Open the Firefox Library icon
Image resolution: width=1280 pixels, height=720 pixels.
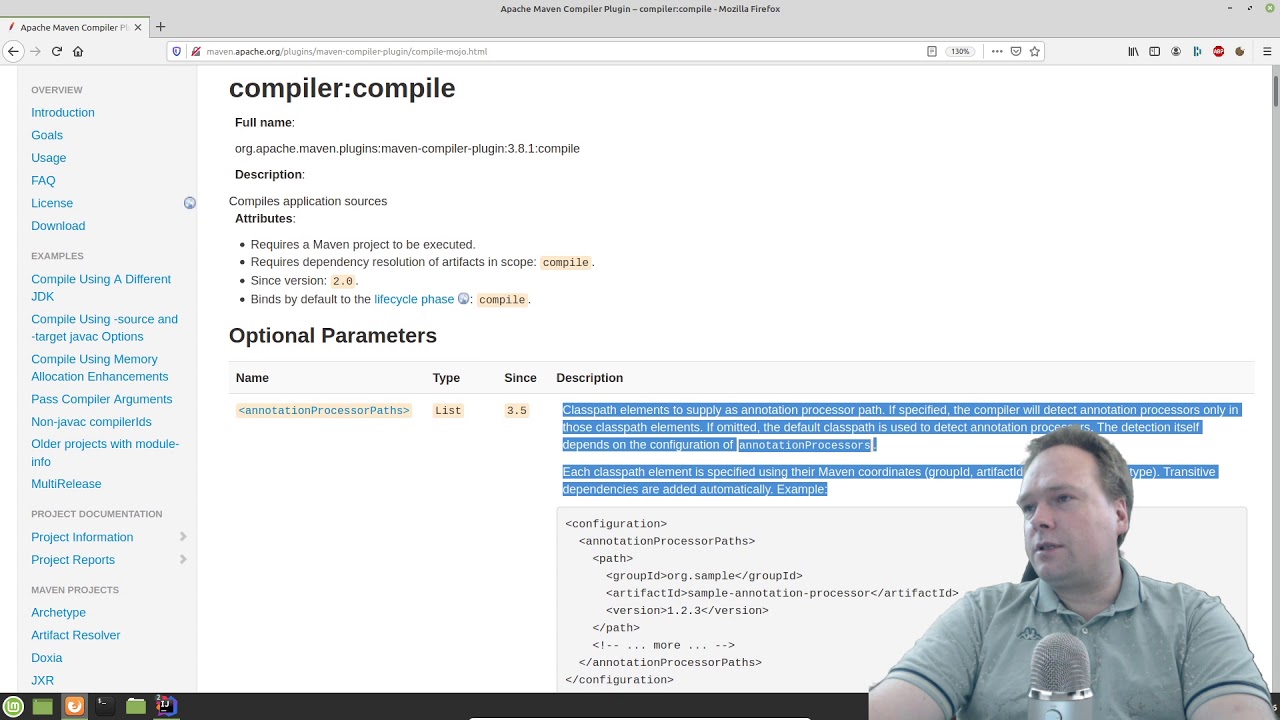coord(1133,51)
